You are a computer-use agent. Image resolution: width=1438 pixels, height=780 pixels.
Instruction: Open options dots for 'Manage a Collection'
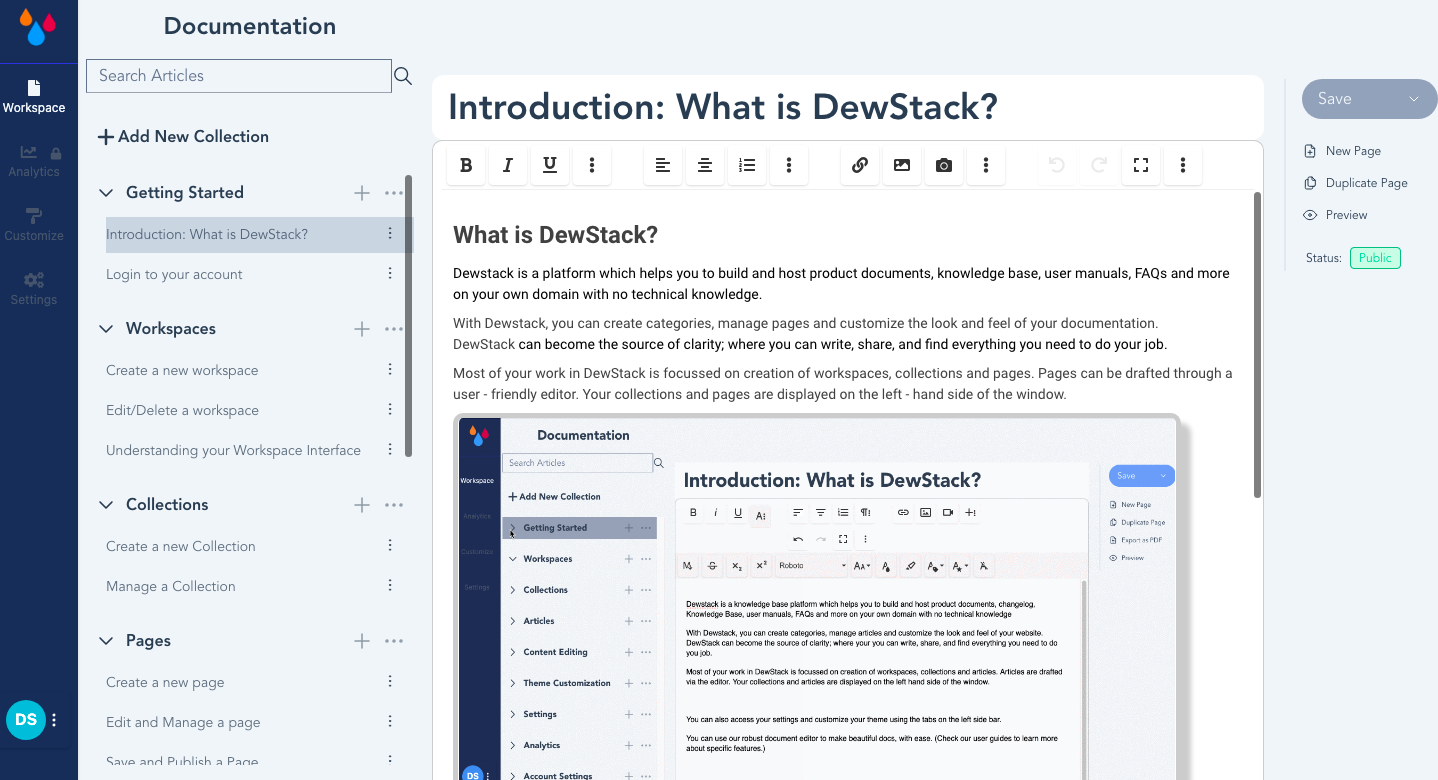(390, 586)
